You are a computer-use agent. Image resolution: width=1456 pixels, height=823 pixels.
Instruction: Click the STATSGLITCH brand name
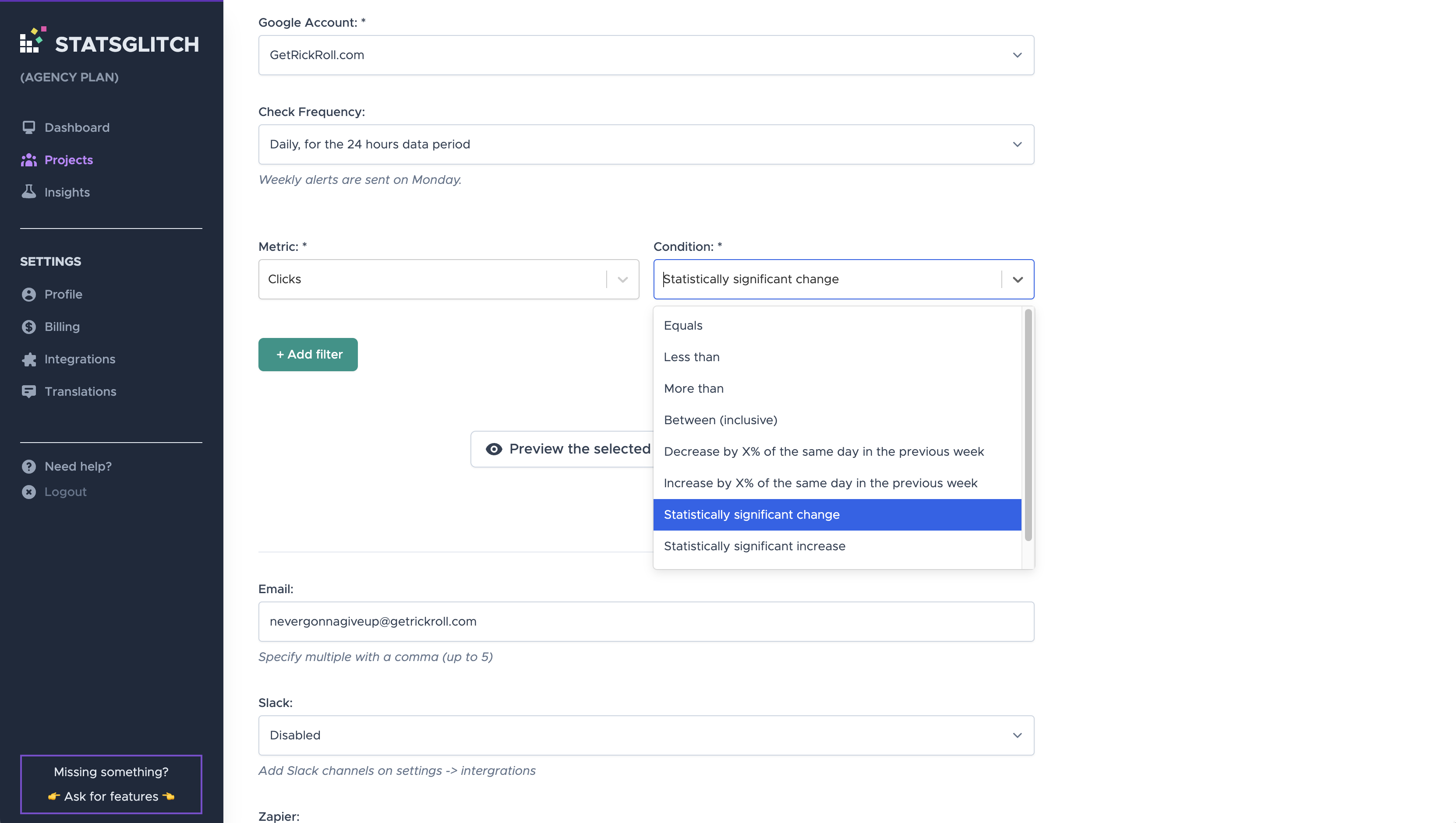[x=127, y=44]
